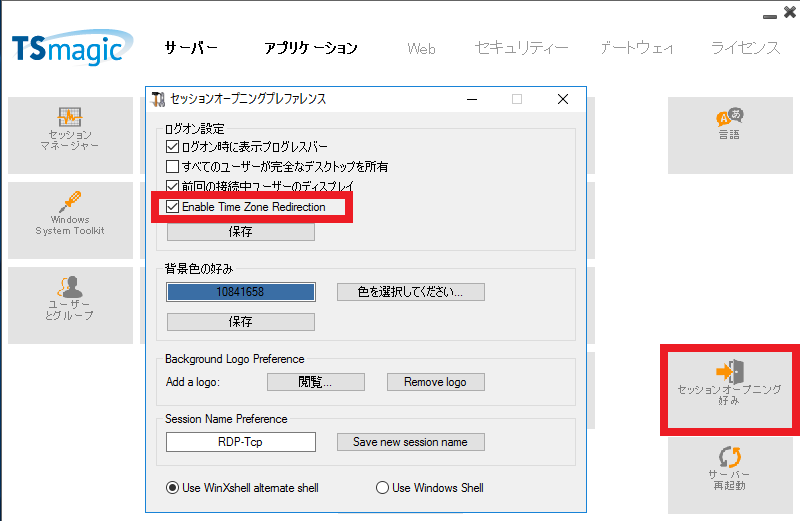Click the blue 10841658 color field
Screen dimensions: 800x521
[241, 292]
